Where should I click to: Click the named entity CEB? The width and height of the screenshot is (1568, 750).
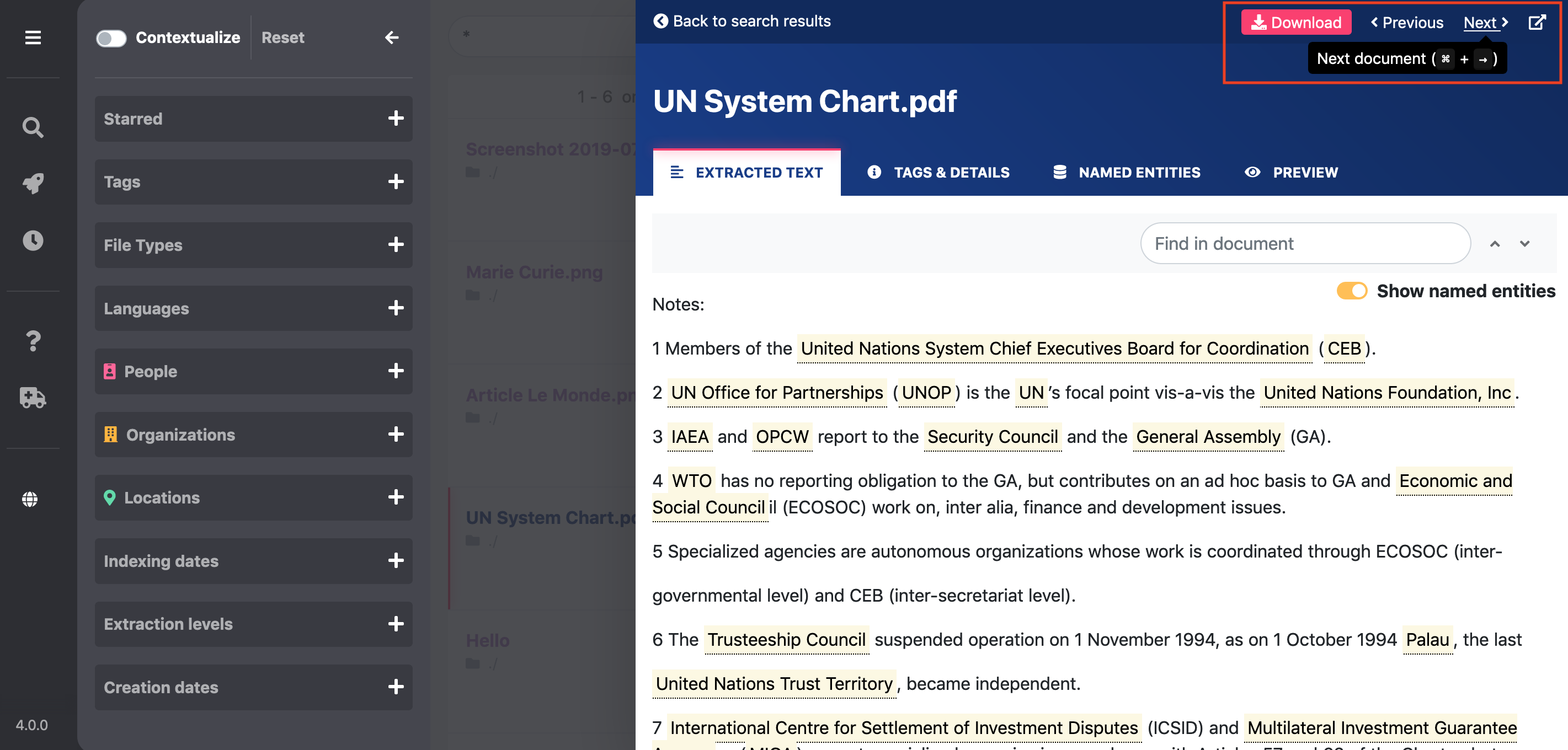pos(1344,349)
